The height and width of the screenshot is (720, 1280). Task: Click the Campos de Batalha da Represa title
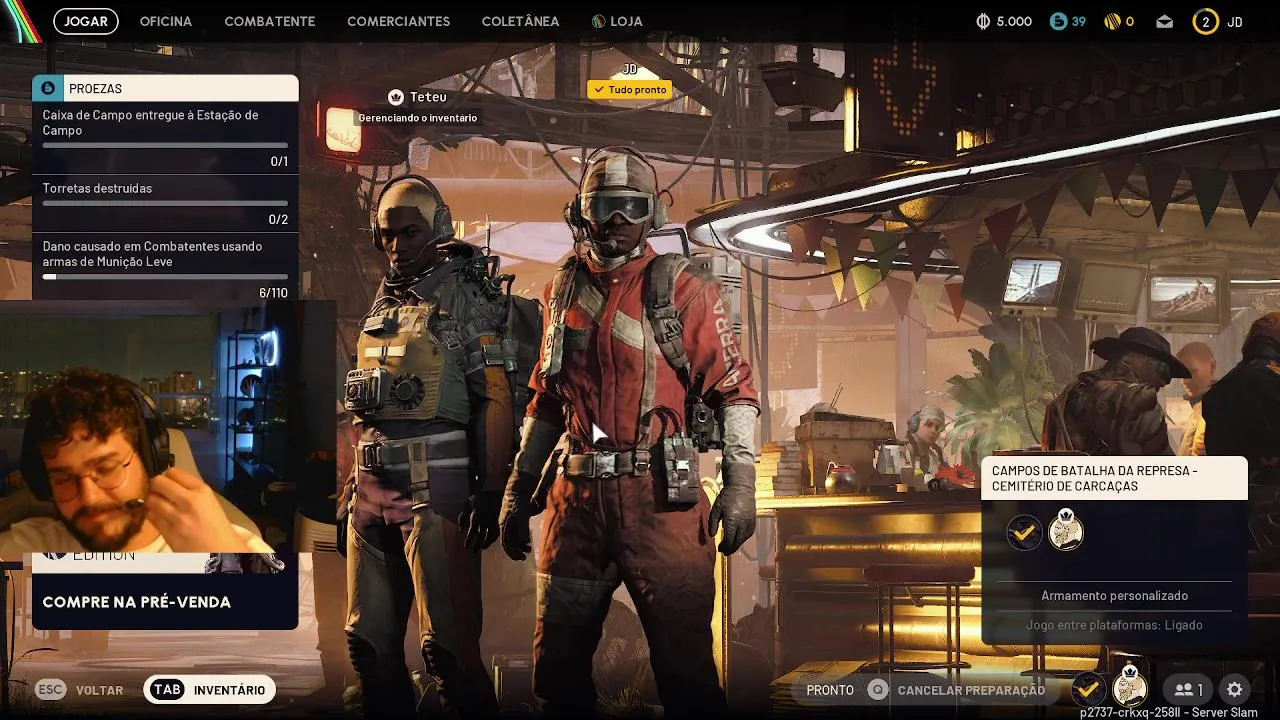[x=1095, y=478]
